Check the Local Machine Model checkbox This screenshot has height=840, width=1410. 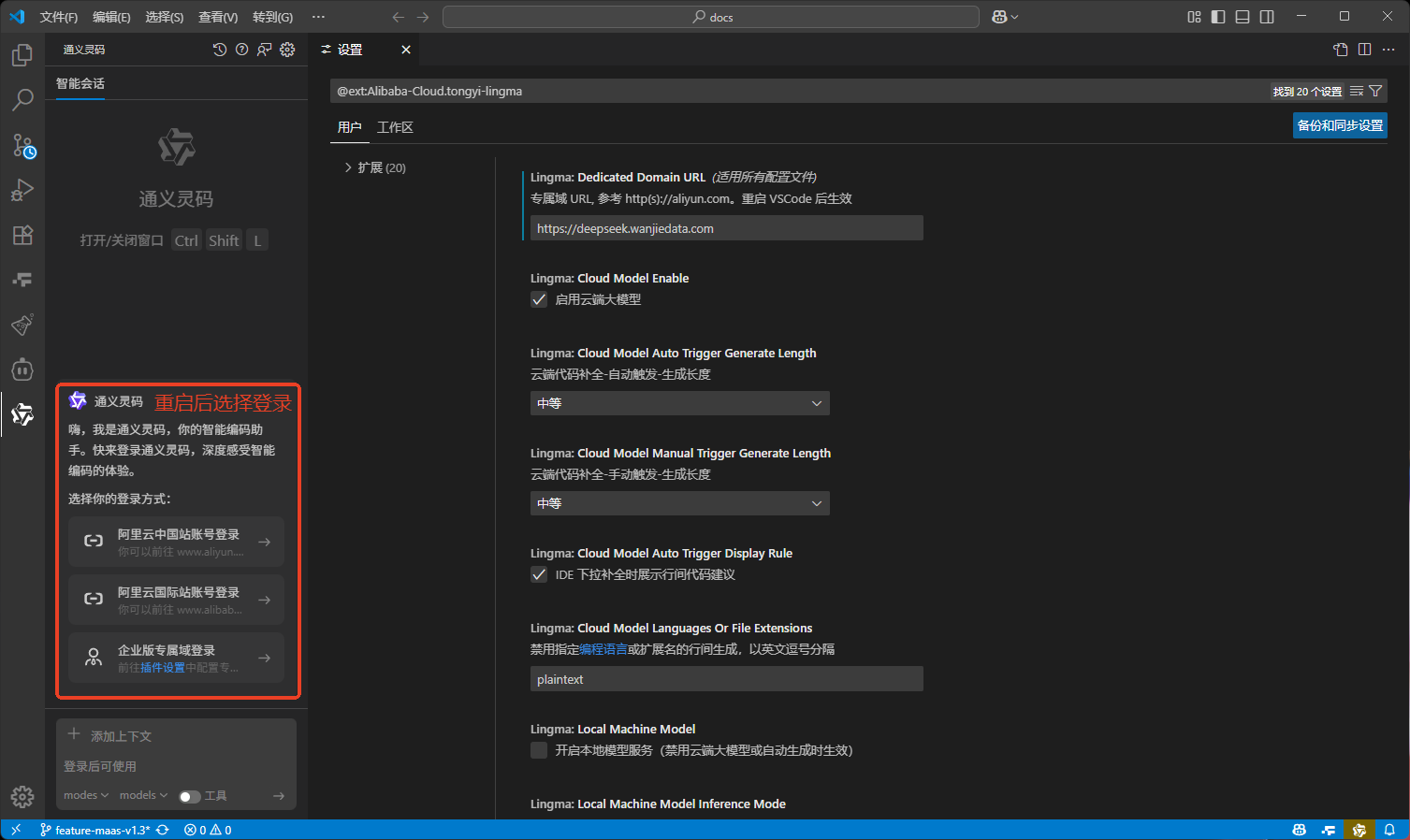click(539, 750)
